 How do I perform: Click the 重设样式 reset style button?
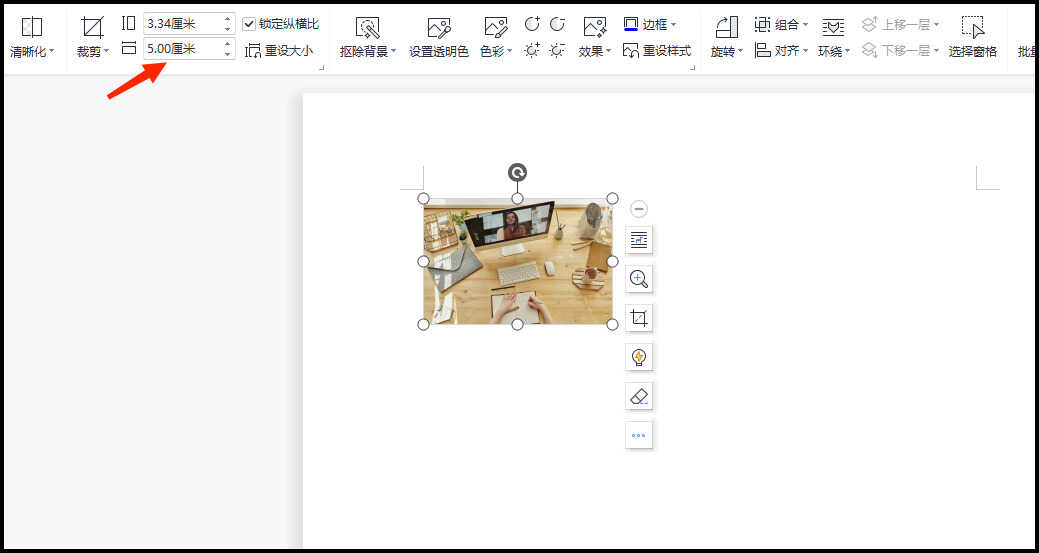(657, 51)
